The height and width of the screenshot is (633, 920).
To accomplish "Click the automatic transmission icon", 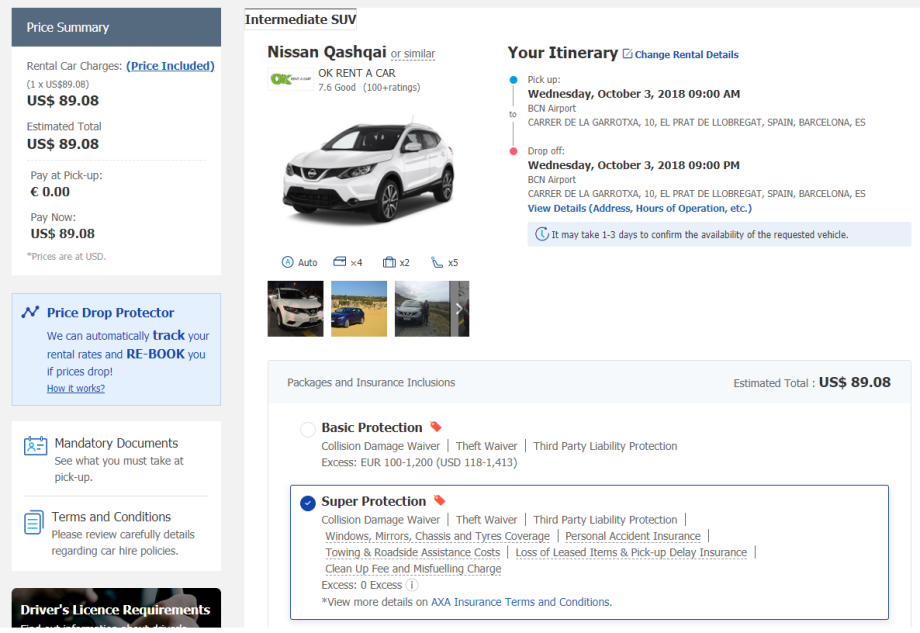I will (x=288, y=263).
